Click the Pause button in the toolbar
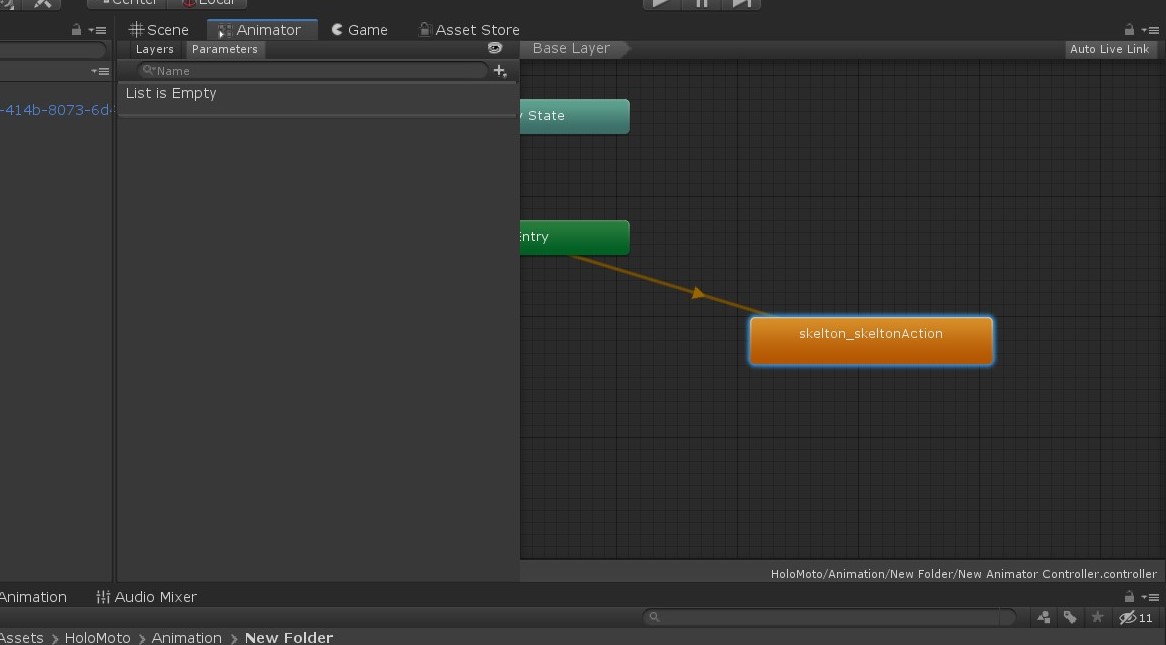Viewport: 1166px width, 645px height. pyautogui.click(x=701, y=4)
